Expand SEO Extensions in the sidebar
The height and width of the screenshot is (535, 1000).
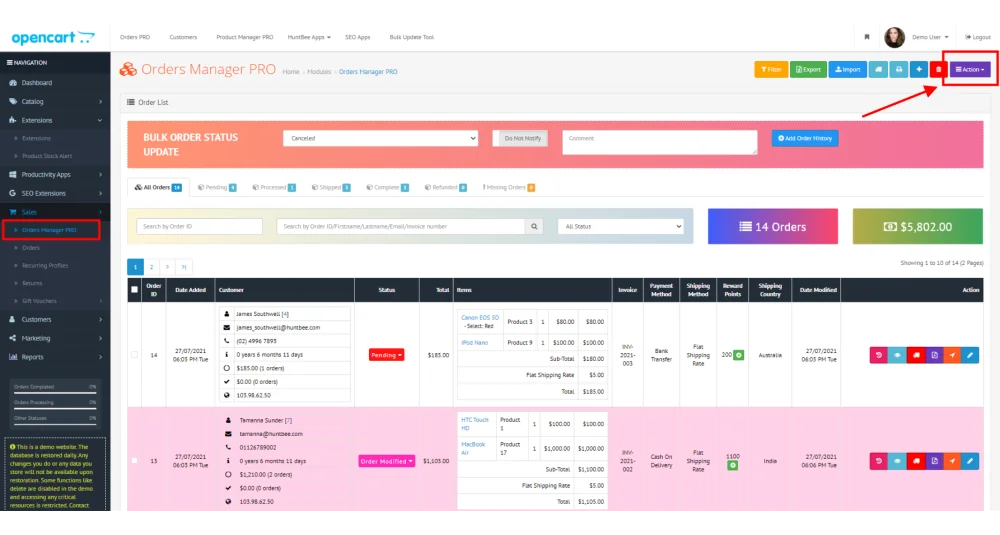pos(55,193)
